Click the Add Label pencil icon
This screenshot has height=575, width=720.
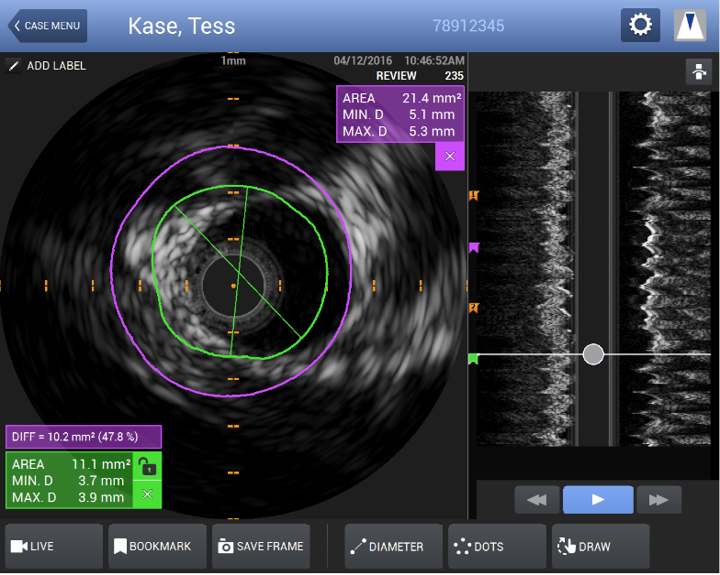pos(13,66)
